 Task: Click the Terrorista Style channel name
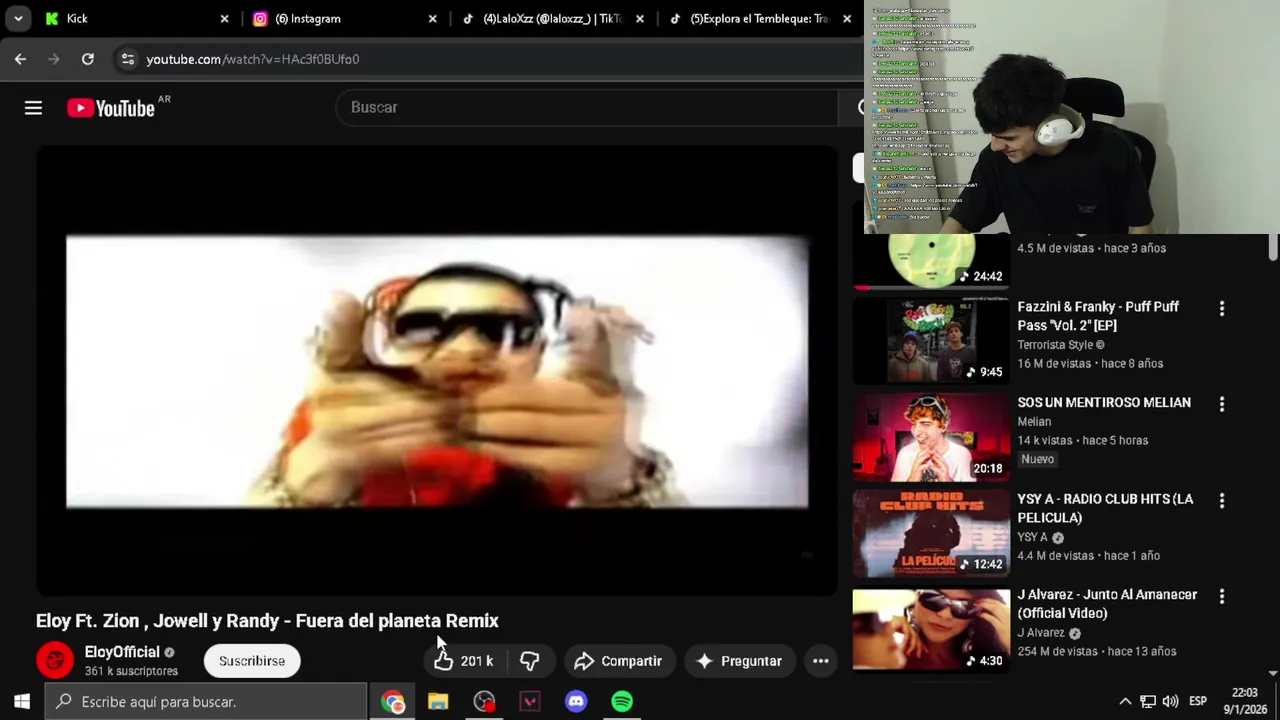(x=1060, y=345)
